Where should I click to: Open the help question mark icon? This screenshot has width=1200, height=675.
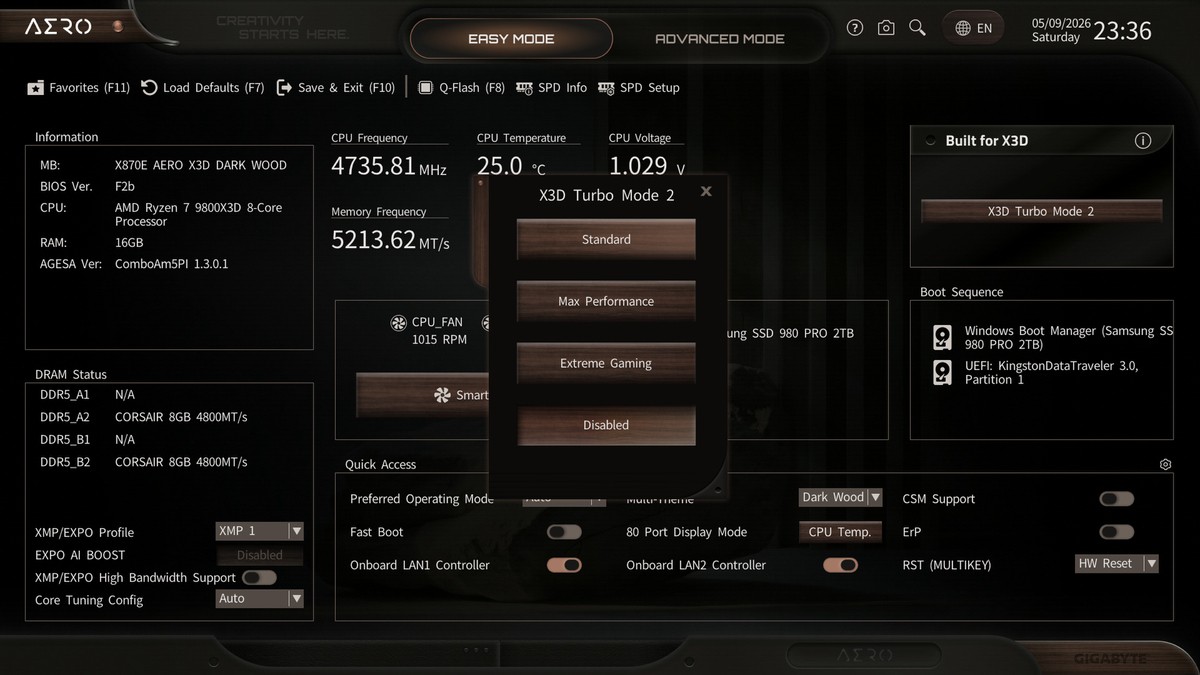point(854,28)
